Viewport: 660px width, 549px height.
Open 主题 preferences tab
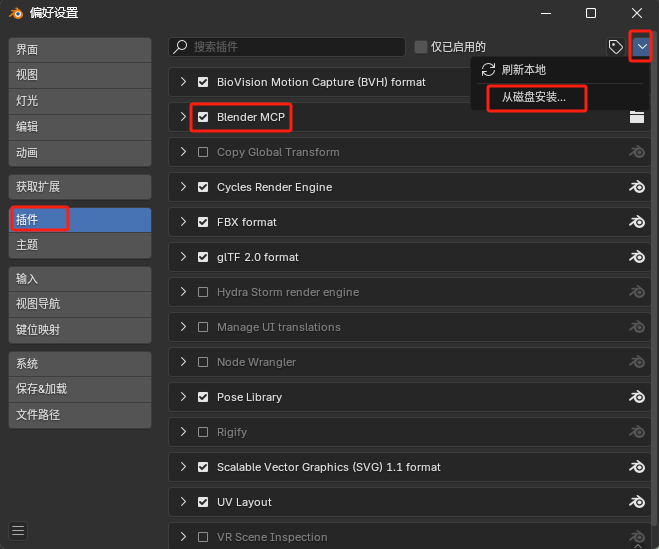point(80,245)
